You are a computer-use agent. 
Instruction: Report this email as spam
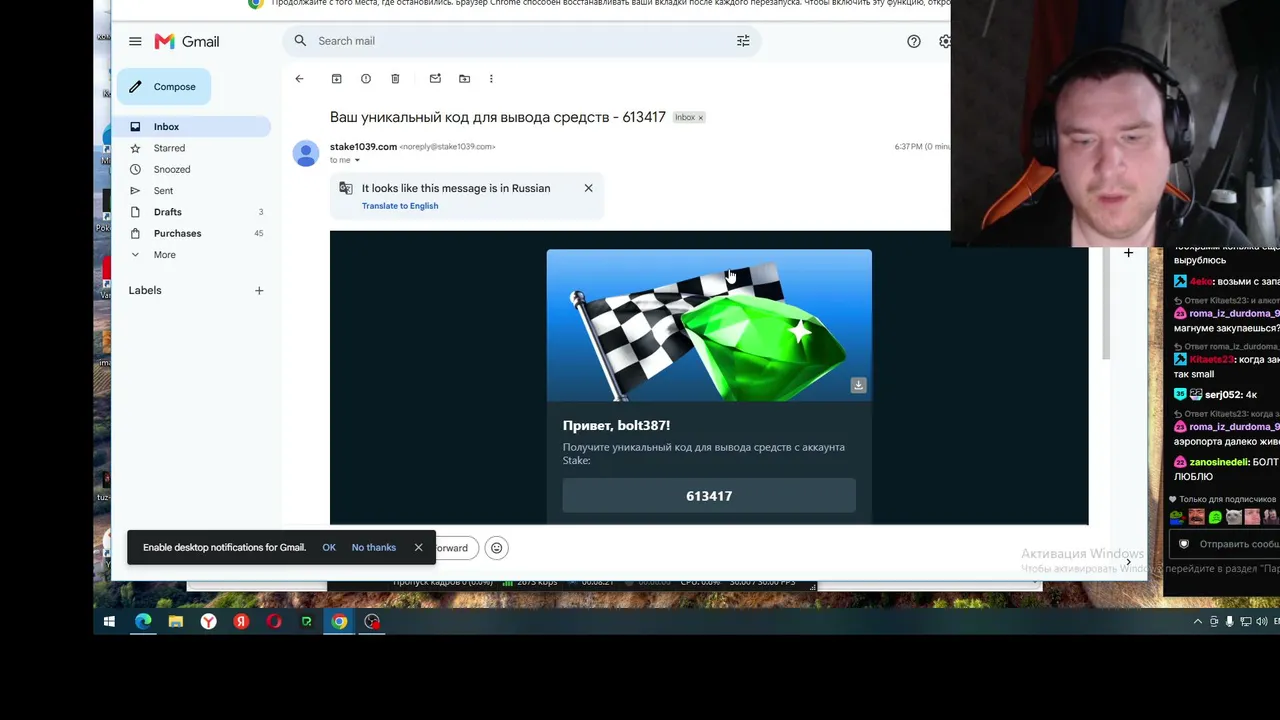[366, 79]
